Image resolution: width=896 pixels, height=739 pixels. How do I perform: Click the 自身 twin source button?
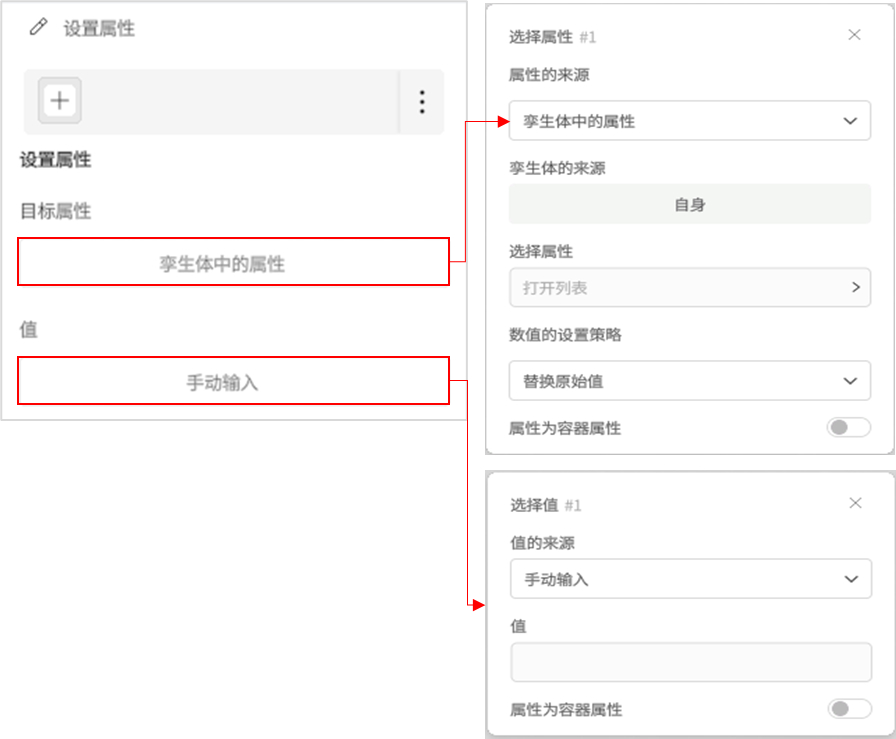(690, 204)
